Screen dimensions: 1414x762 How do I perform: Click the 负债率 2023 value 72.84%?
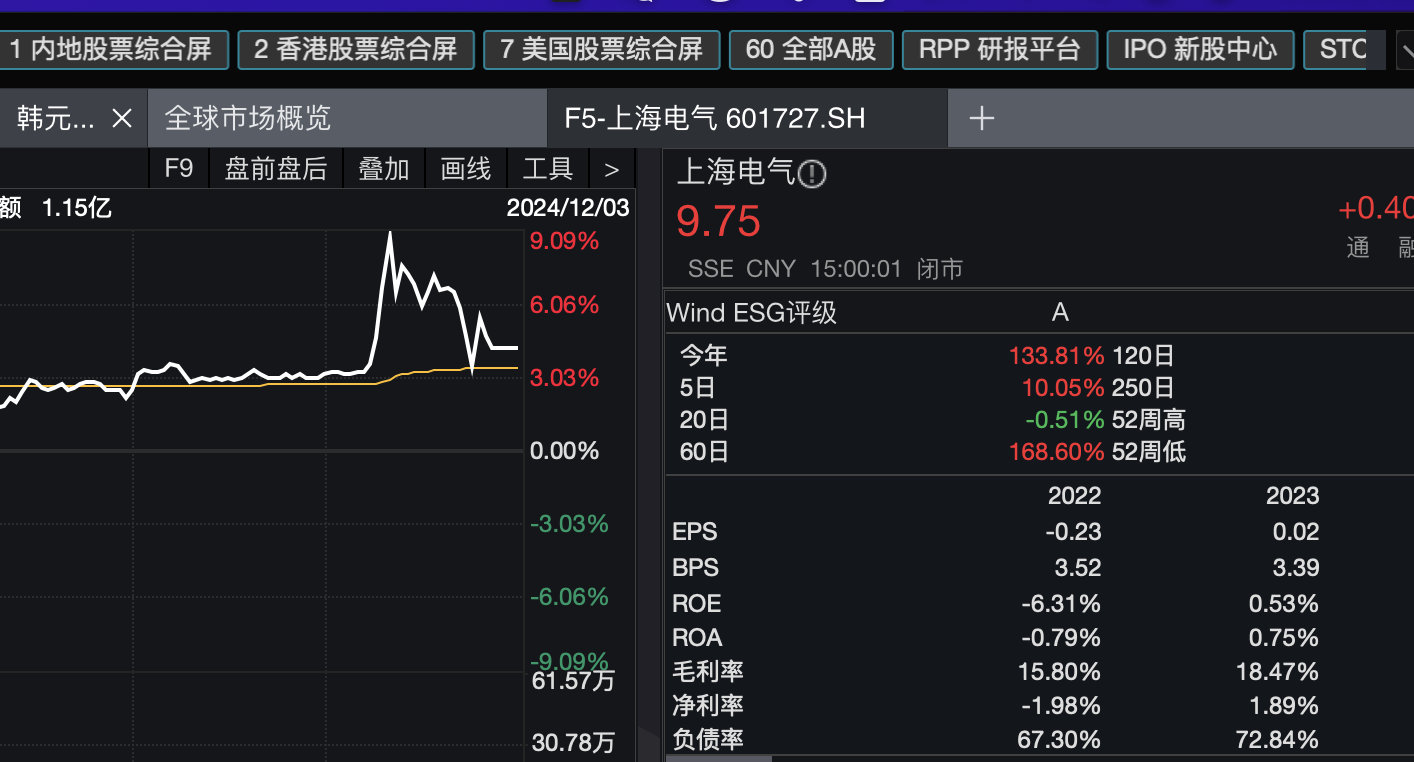1277,740
